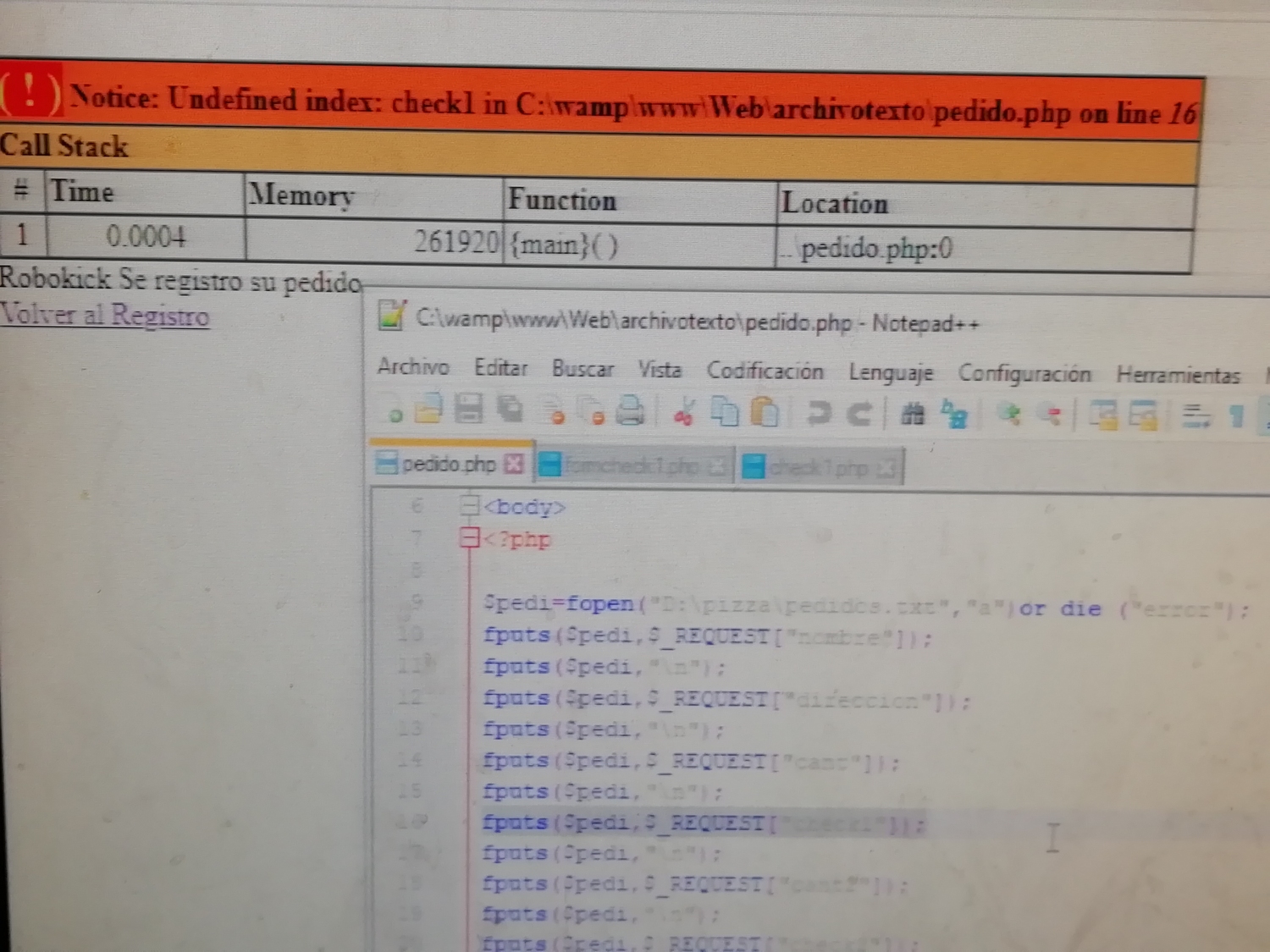
Task: Click the 0.0004 time value cell
Action: click(146, 236)
